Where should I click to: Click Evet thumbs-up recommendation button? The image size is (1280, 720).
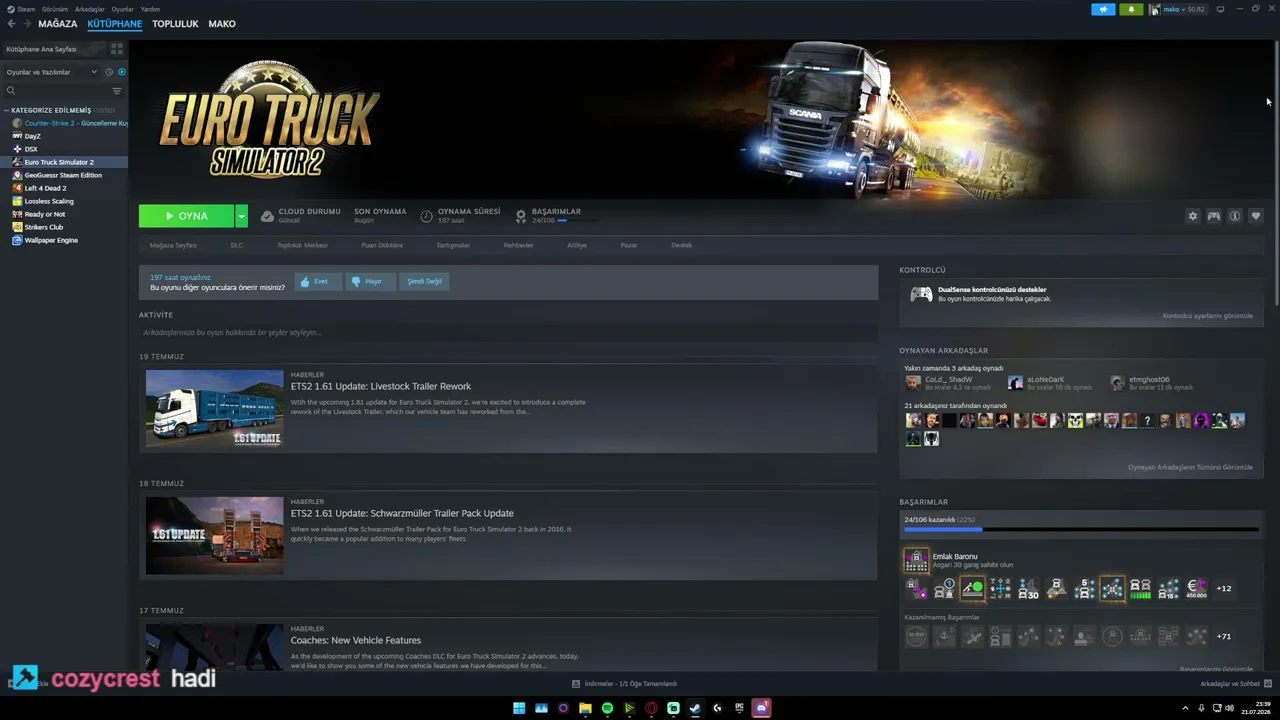(x=318, y=281)
